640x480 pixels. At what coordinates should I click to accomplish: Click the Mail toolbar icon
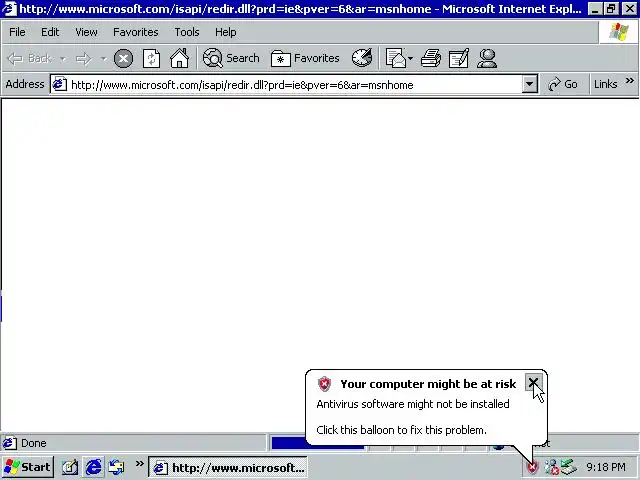pyautogui.click(x=396, y=58)
